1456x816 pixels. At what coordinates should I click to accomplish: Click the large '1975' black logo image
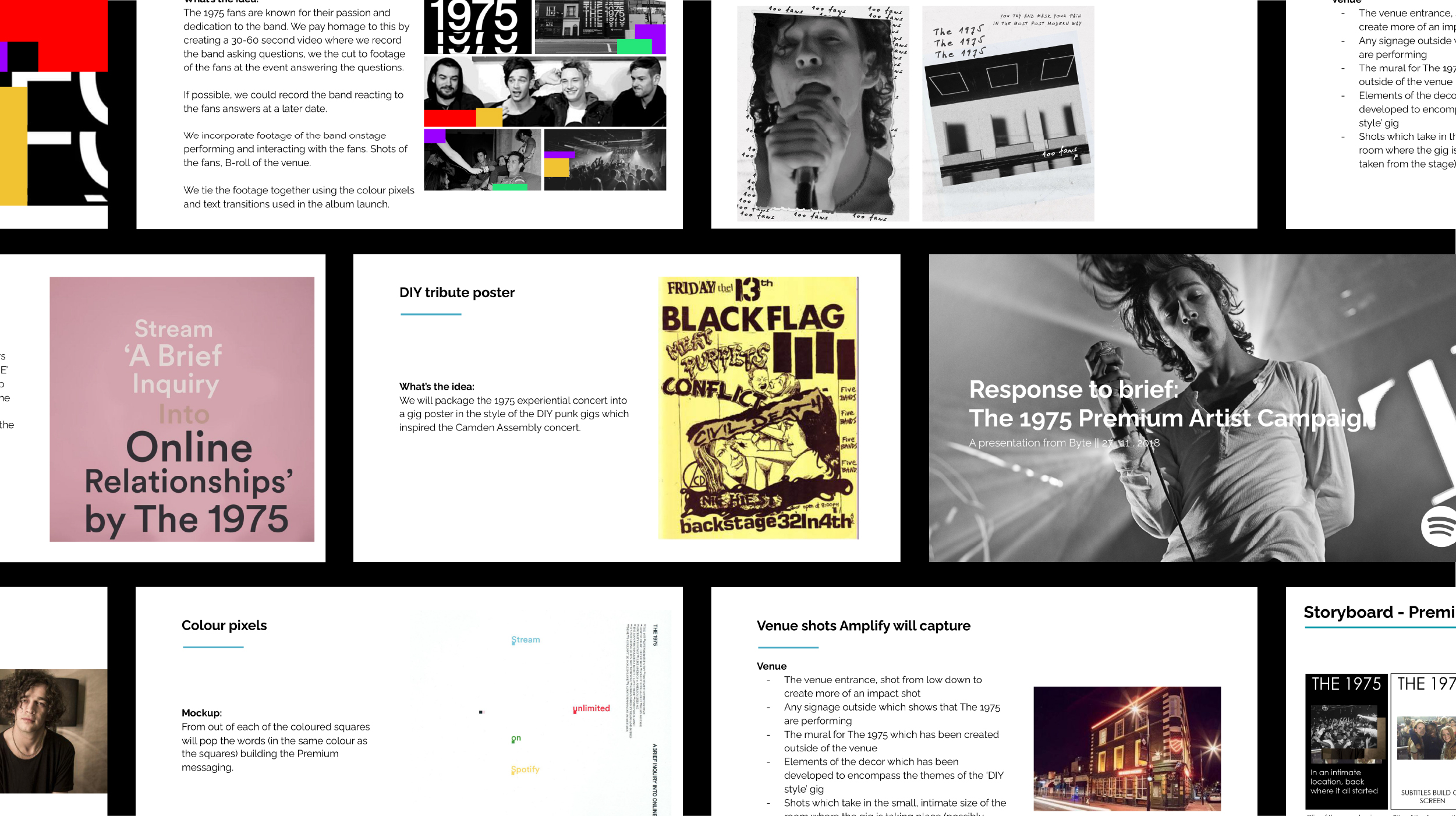pyautogui.click(x=477, y=27)
